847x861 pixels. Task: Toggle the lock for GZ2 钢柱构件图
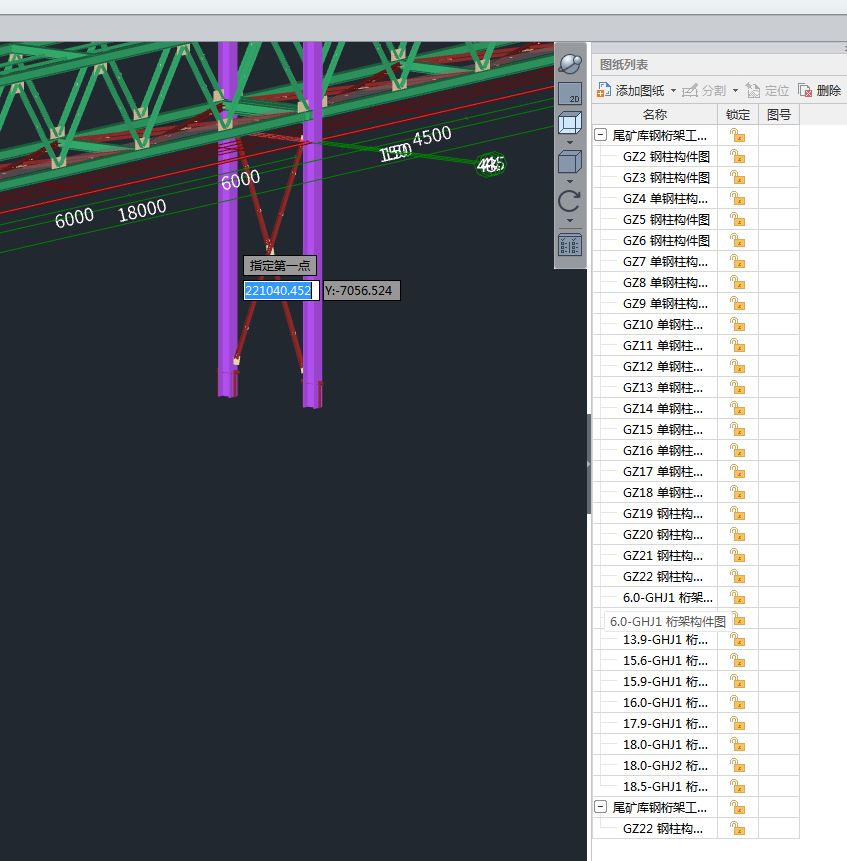pos(737,156)
